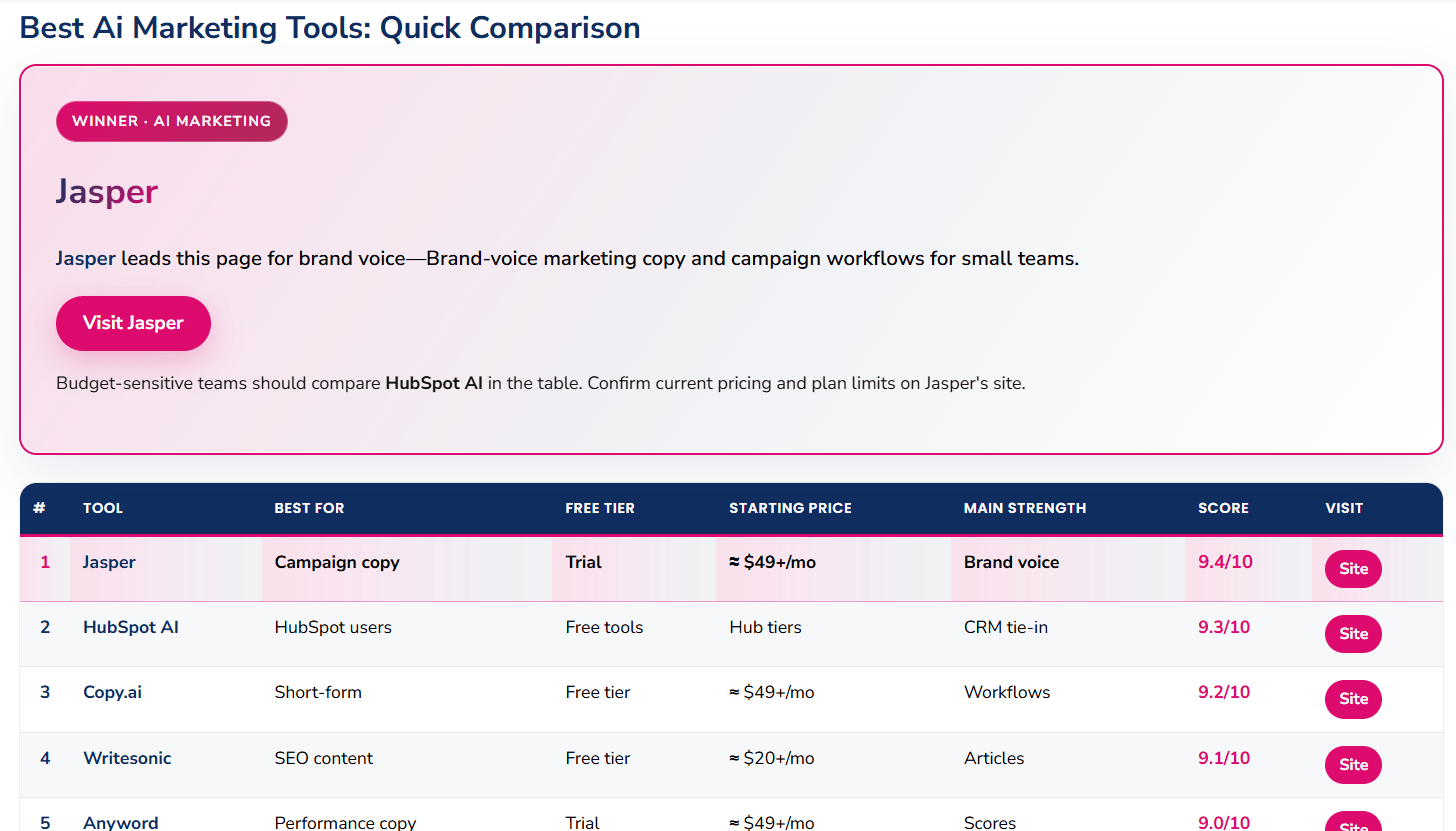The height and width of the screenshot is (831, 1456).
Task: Click the TOOL column header
Action: tap(103, 508)
